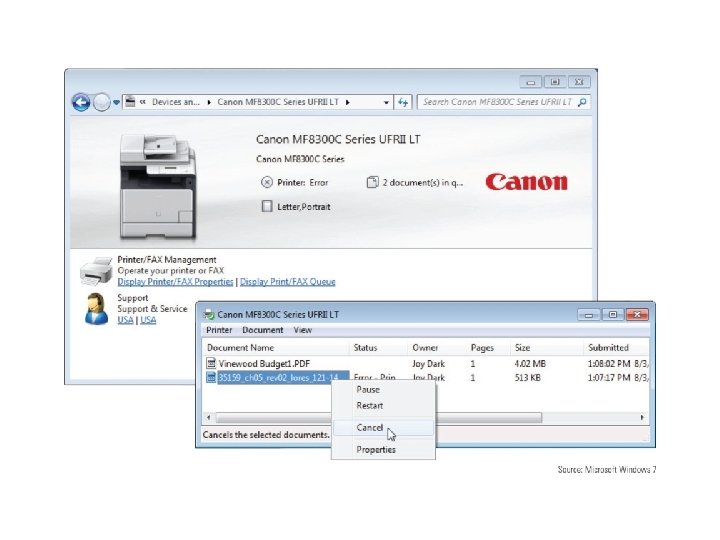This screenshot has width=720, height=540.
Task: Select the Canon MF8300C breadcrumb in the address bar
Action: [278, 102]
